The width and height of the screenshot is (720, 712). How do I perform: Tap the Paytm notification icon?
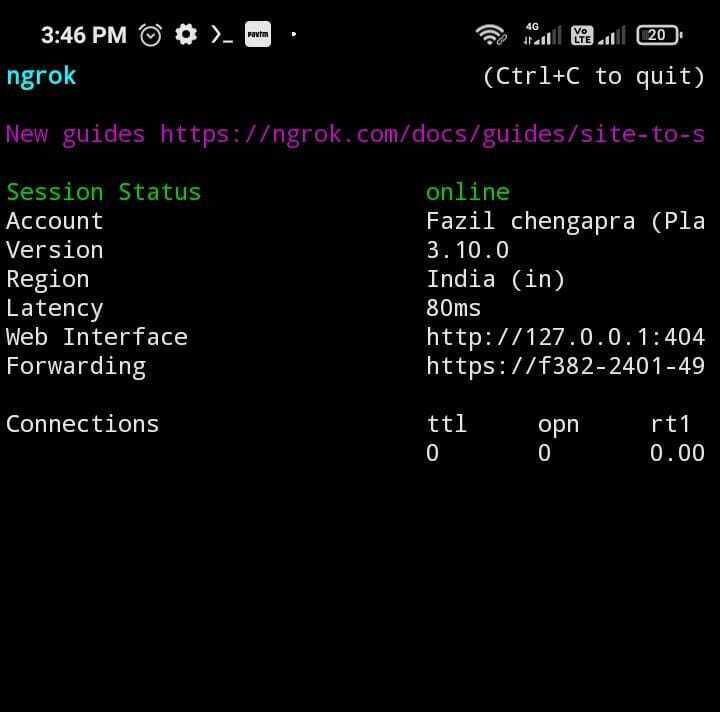point(258,35)
